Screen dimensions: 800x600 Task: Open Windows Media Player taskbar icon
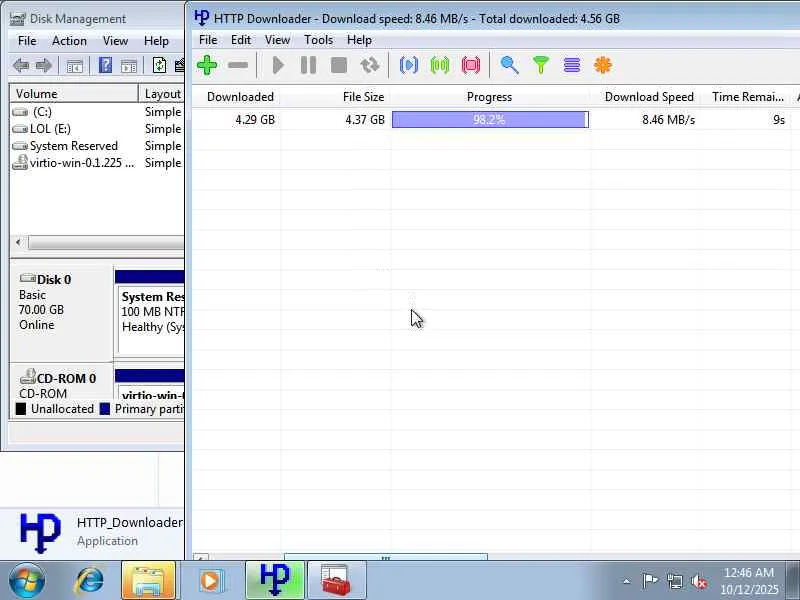coord(210,581)
